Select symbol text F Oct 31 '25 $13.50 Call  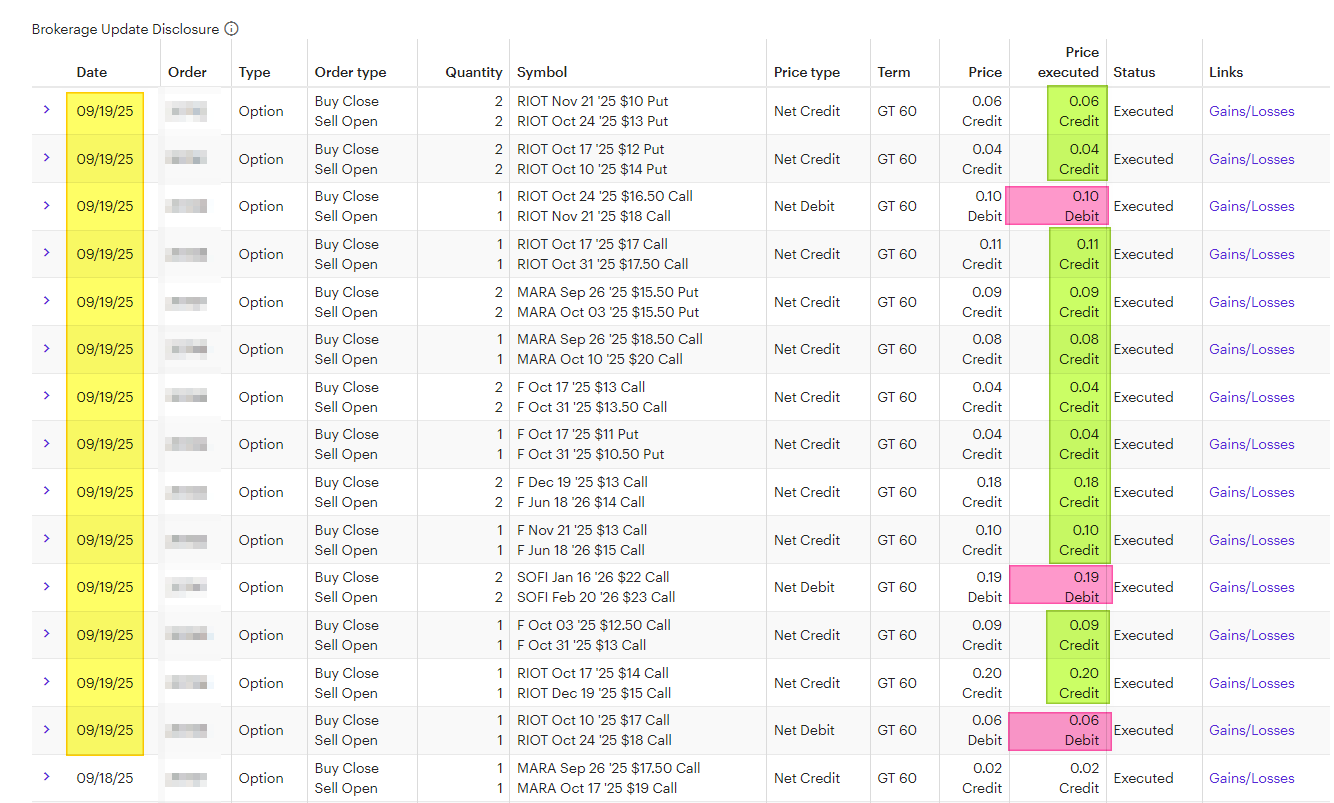click(592, 407)
